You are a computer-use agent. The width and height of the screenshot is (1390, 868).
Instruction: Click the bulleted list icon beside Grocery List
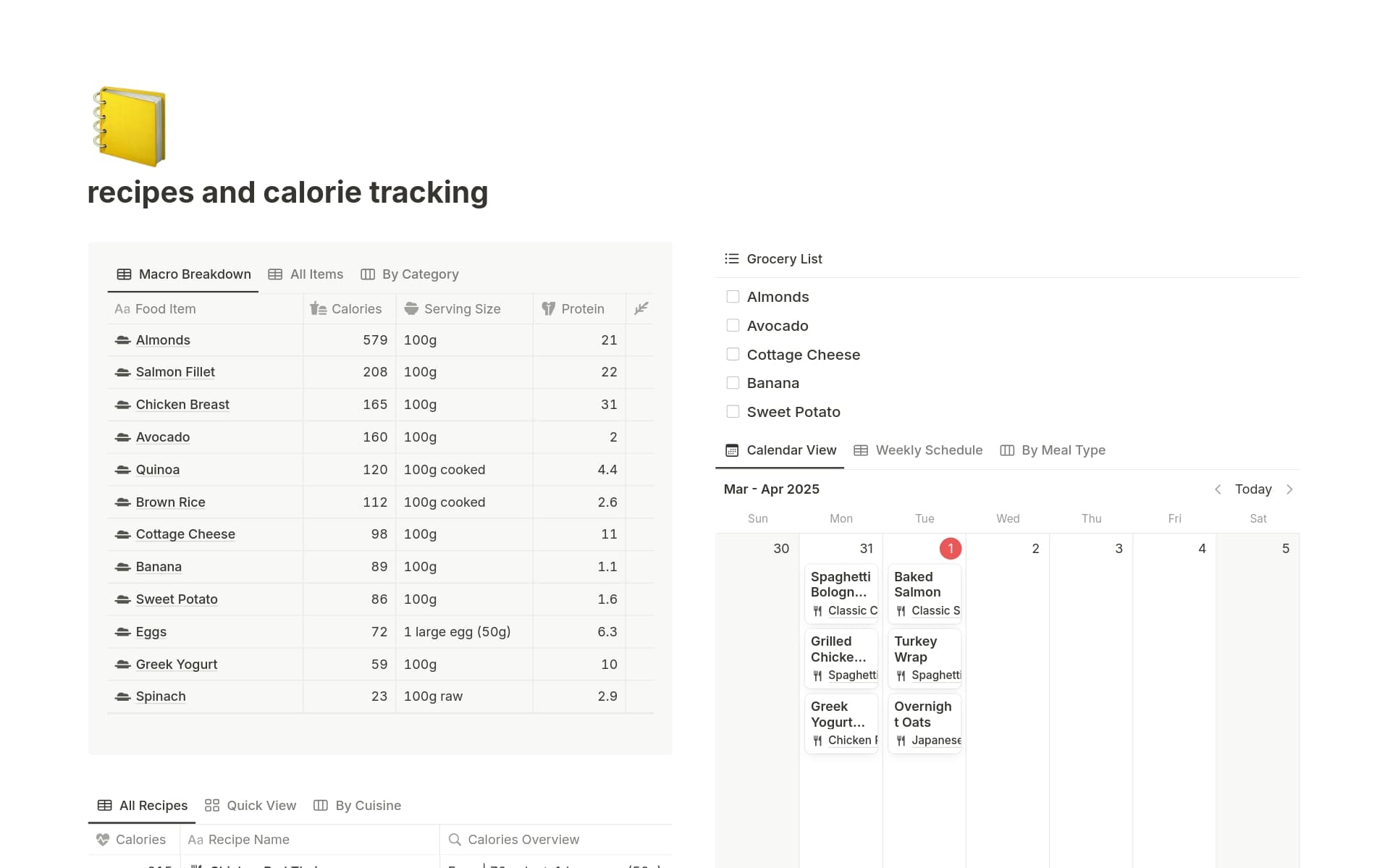[730, 258]
